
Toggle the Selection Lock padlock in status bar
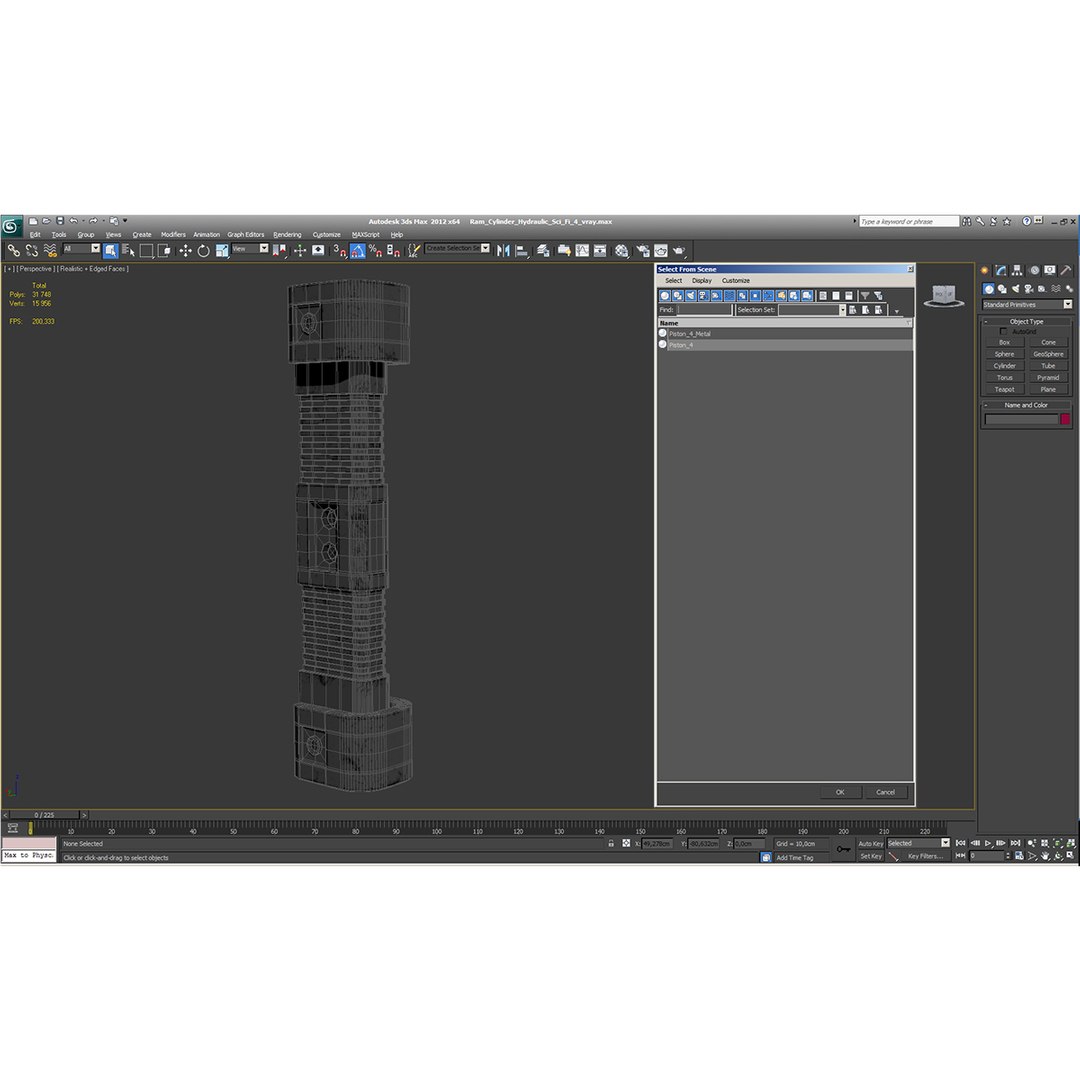point(611,843)
